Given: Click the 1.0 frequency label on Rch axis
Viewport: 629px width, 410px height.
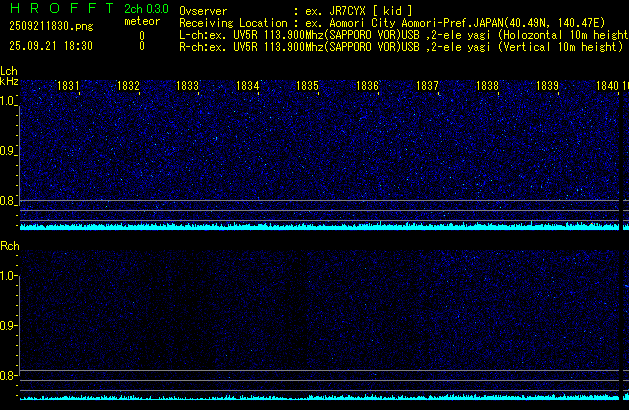Looking at the screenshot, I should tap(9, 275).
